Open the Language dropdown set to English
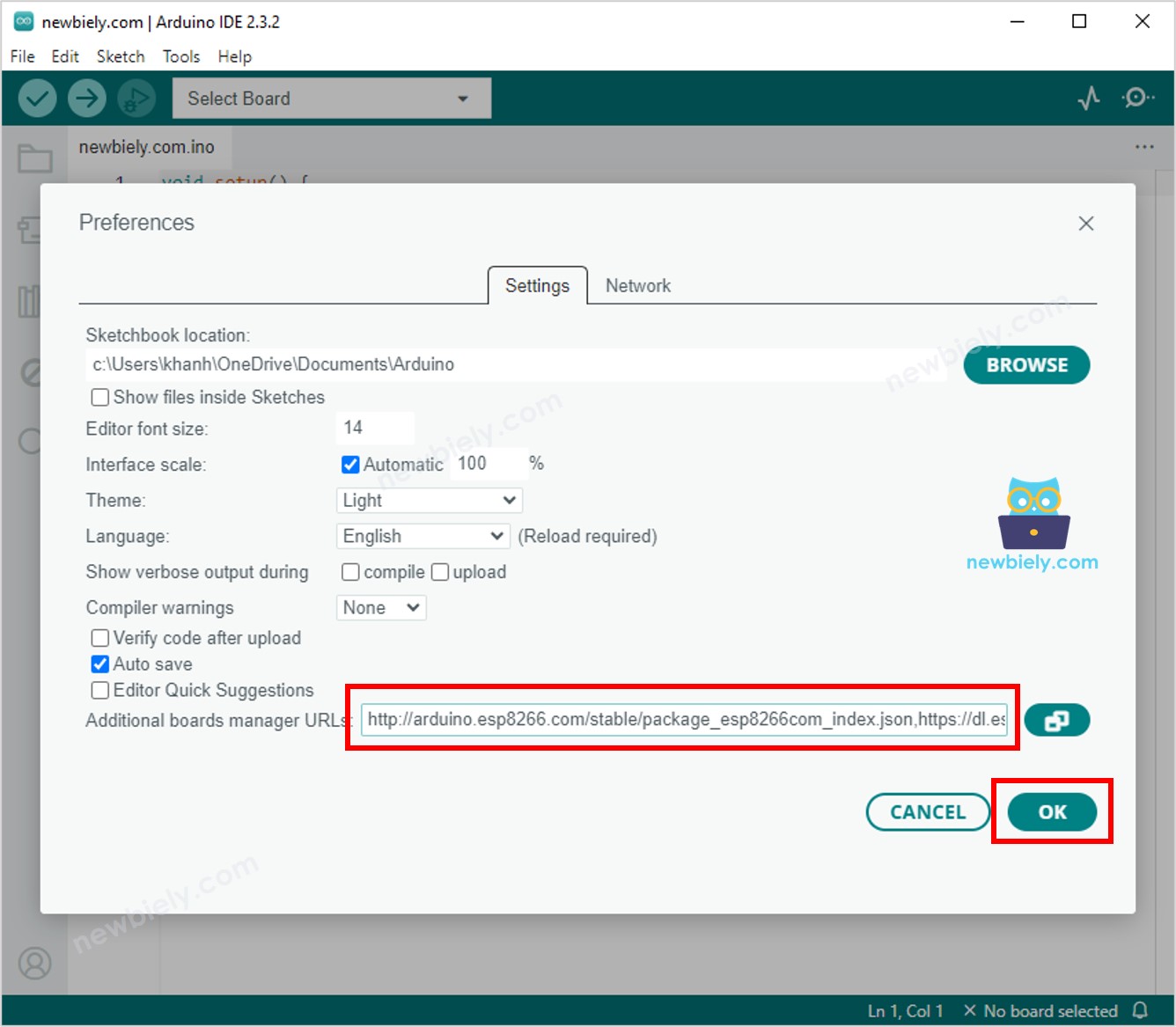The image size is (1176, 1027). pos(423,536)
